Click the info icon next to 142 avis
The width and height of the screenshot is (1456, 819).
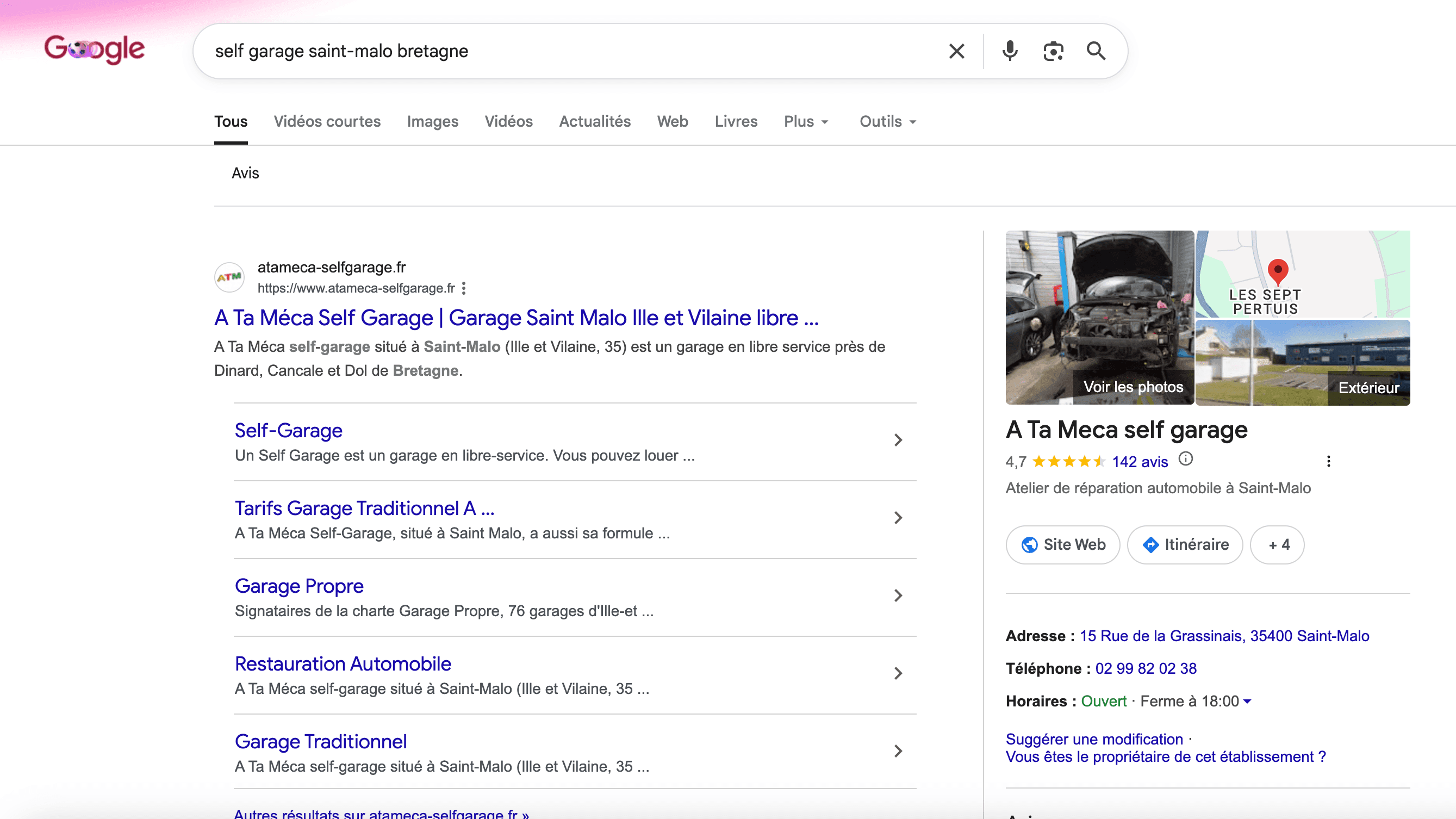click(1185, 459)
